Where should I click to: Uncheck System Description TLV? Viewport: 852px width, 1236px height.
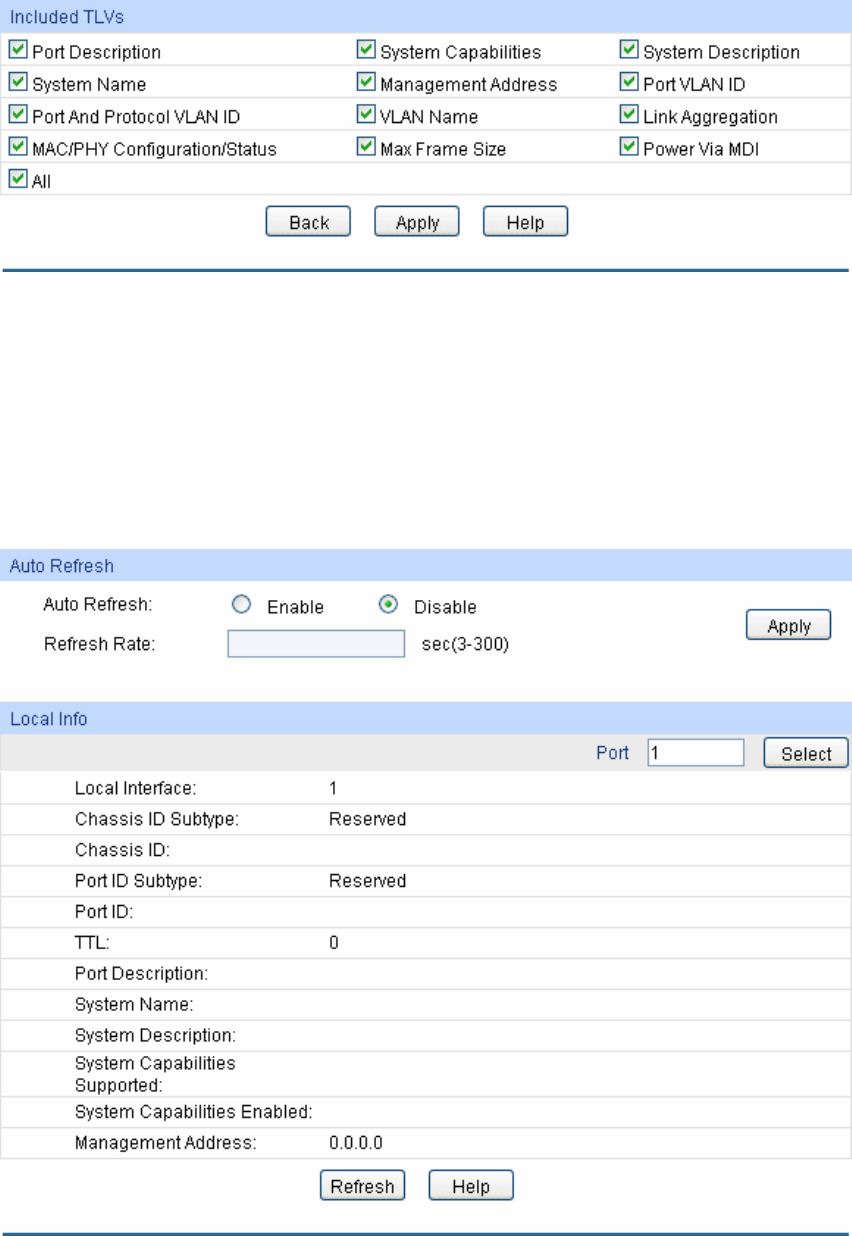tap(628, 51)
